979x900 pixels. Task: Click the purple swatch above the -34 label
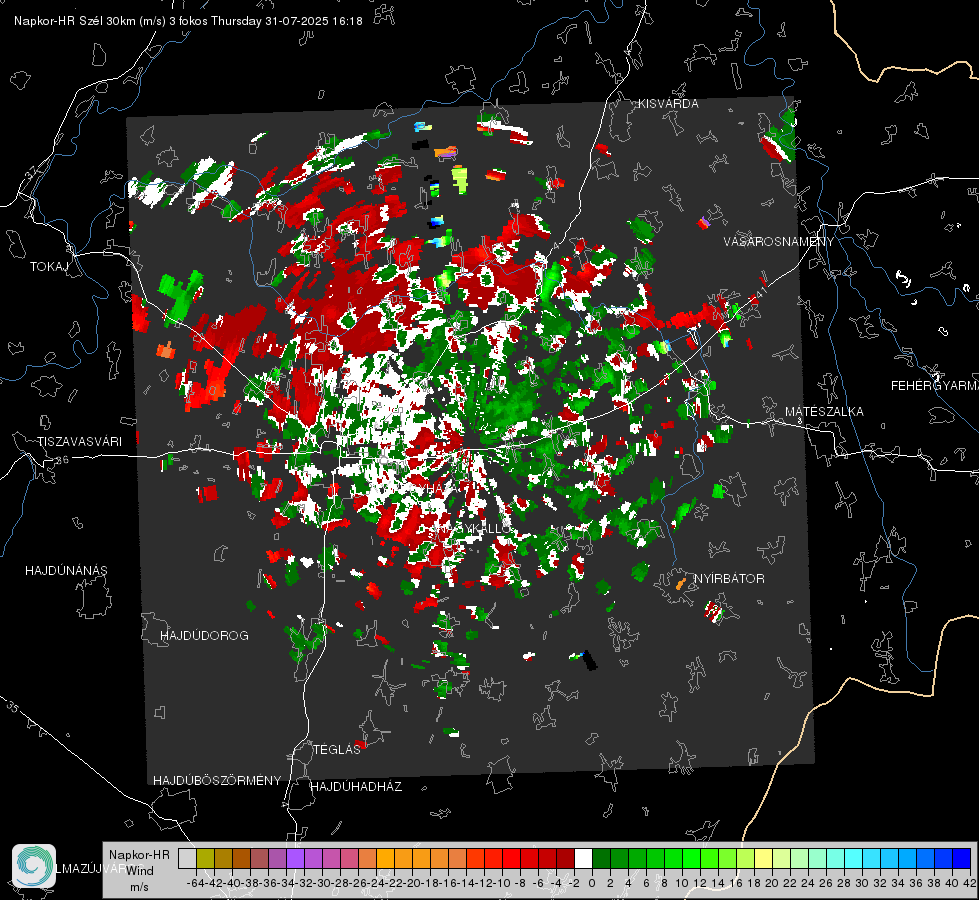295,858
